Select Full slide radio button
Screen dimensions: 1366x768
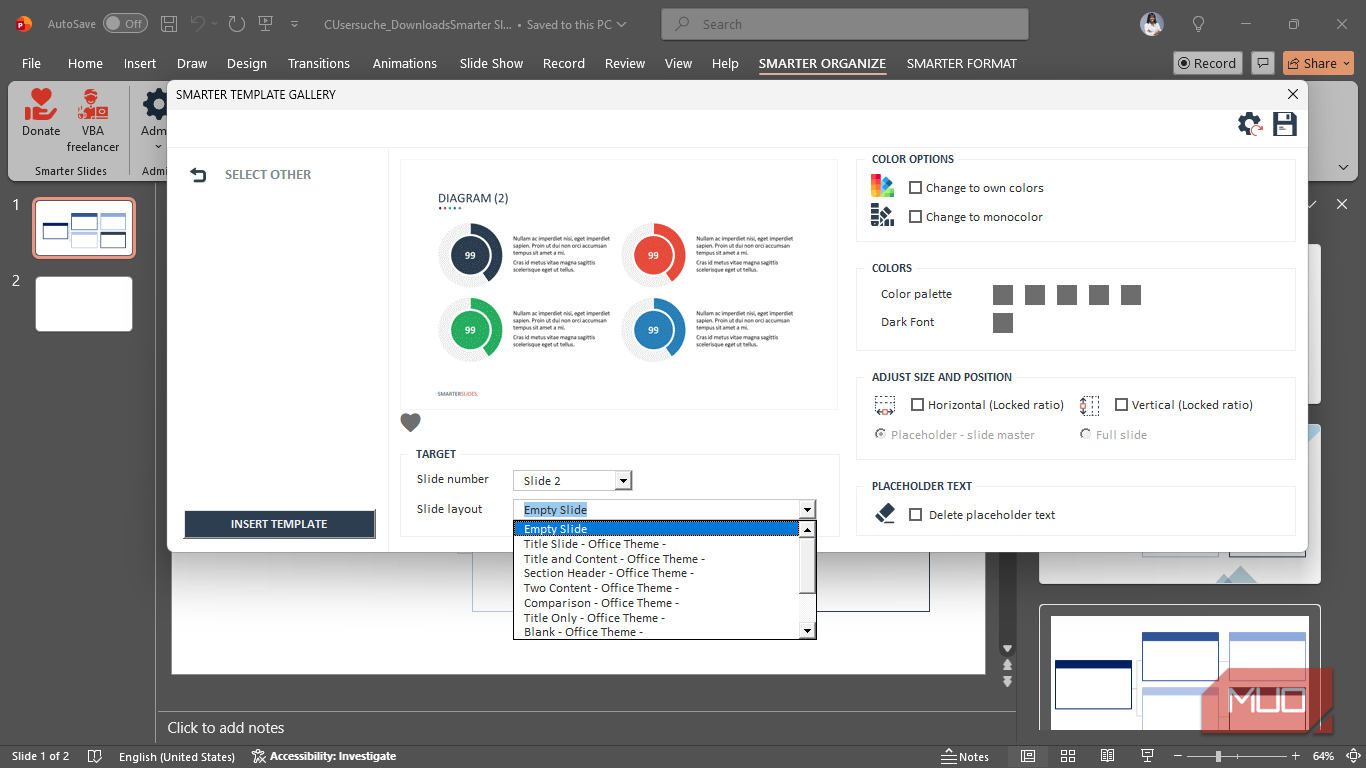coord(1085,434)
